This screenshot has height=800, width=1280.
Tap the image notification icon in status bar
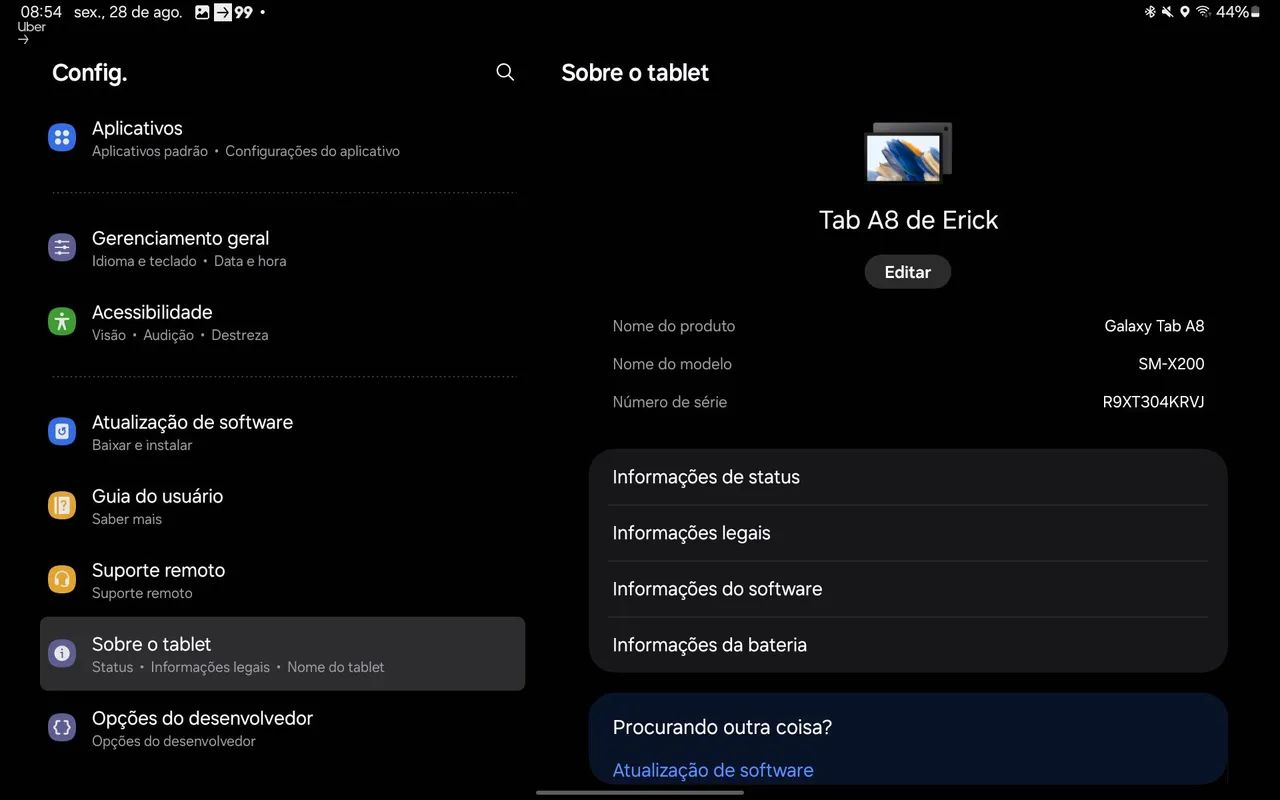[x=202, y=12]
